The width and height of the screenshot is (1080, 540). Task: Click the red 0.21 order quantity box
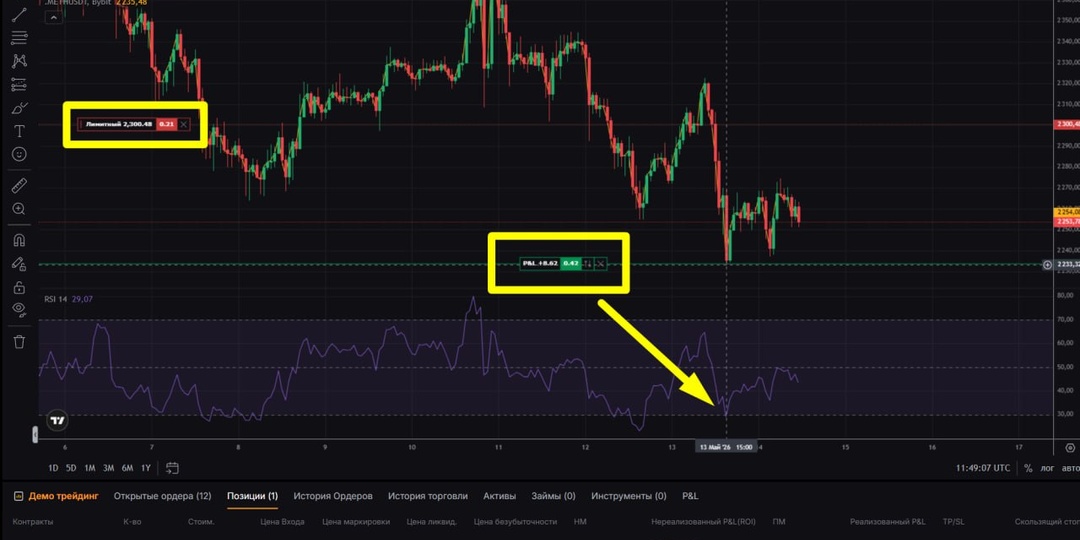(x=166, y=125)
